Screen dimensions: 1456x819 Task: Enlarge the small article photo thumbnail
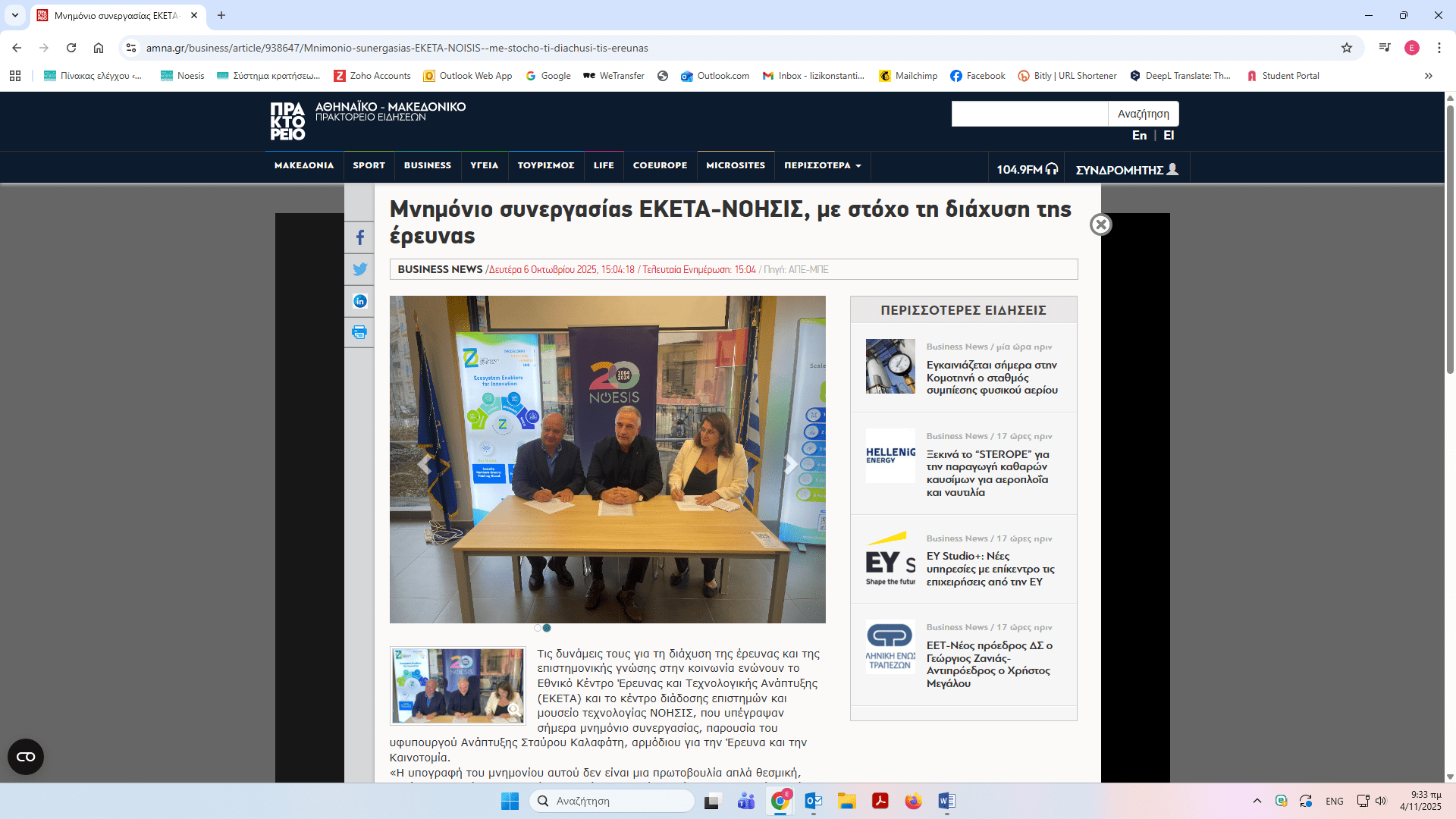[x=457, y=686]
